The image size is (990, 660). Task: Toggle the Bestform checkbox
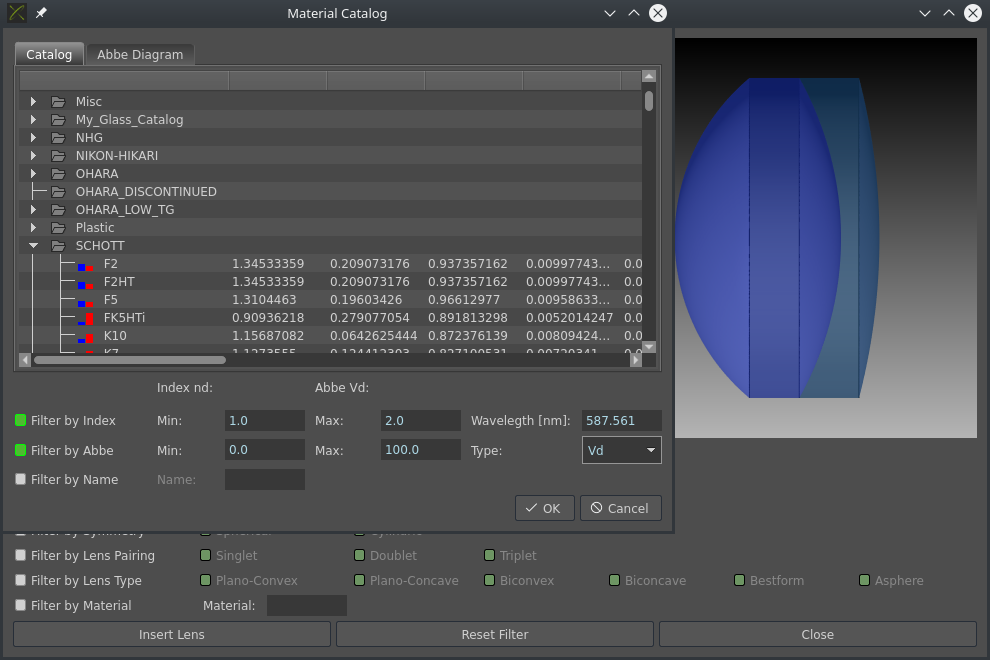[739, 580]
